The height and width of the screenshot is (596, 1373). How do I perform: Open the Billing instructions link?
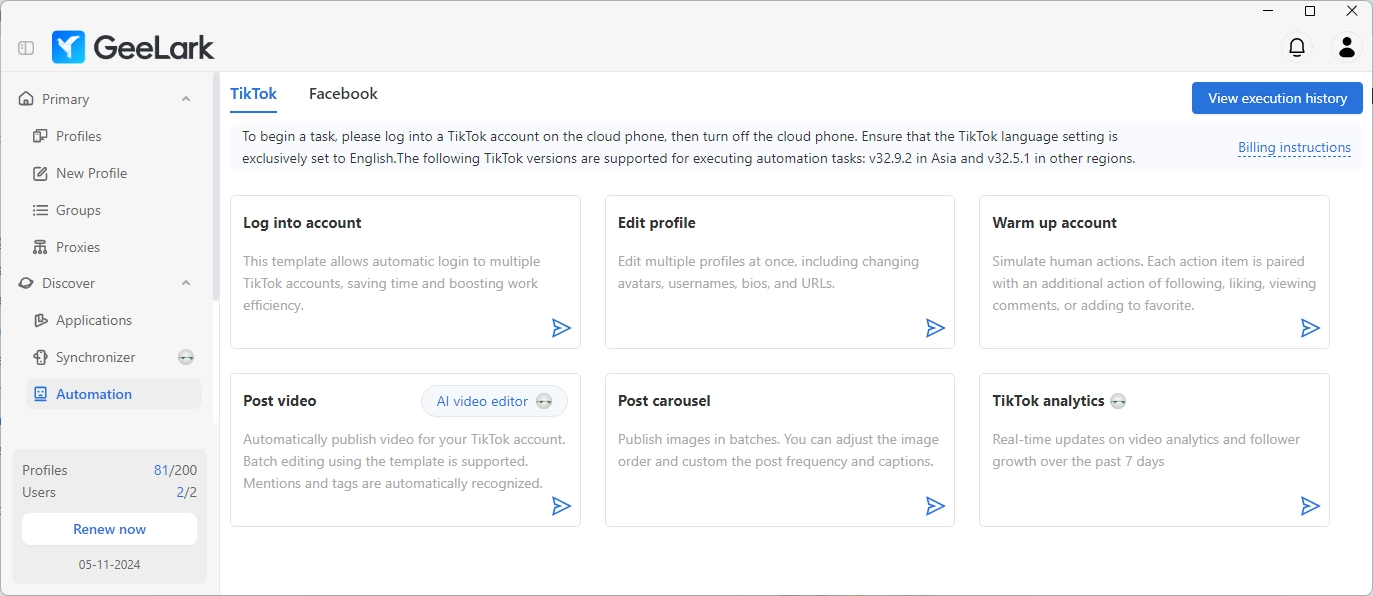1294,148
